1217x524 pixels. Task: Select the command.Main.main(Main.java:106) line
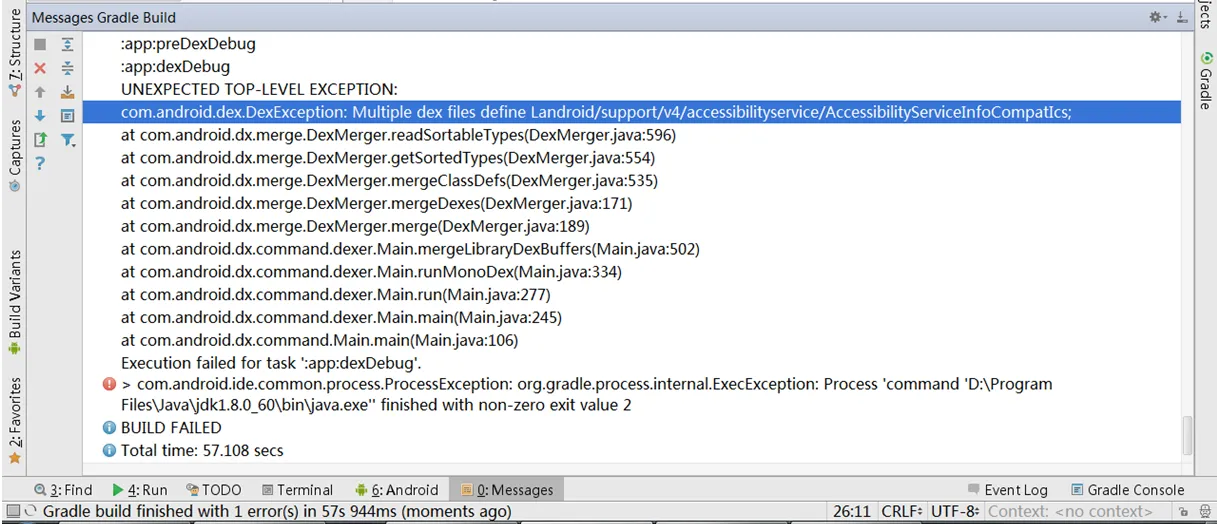(319, 341)
